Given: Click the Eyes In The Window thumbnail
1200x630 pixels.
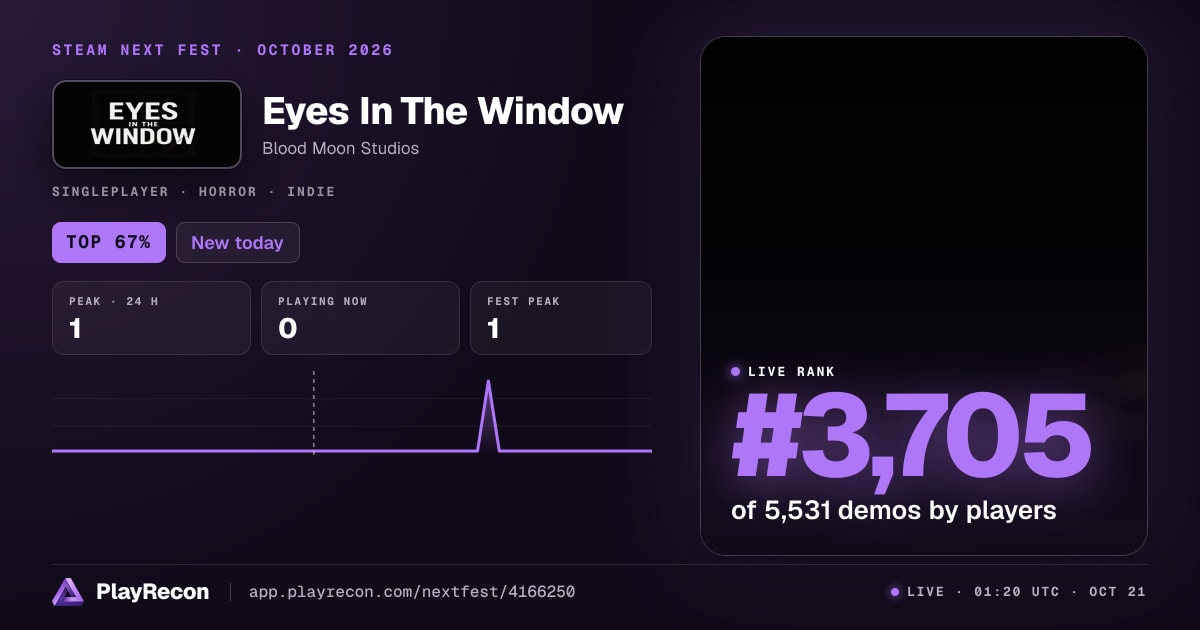Looking at the screenshot, I should 147,124.
